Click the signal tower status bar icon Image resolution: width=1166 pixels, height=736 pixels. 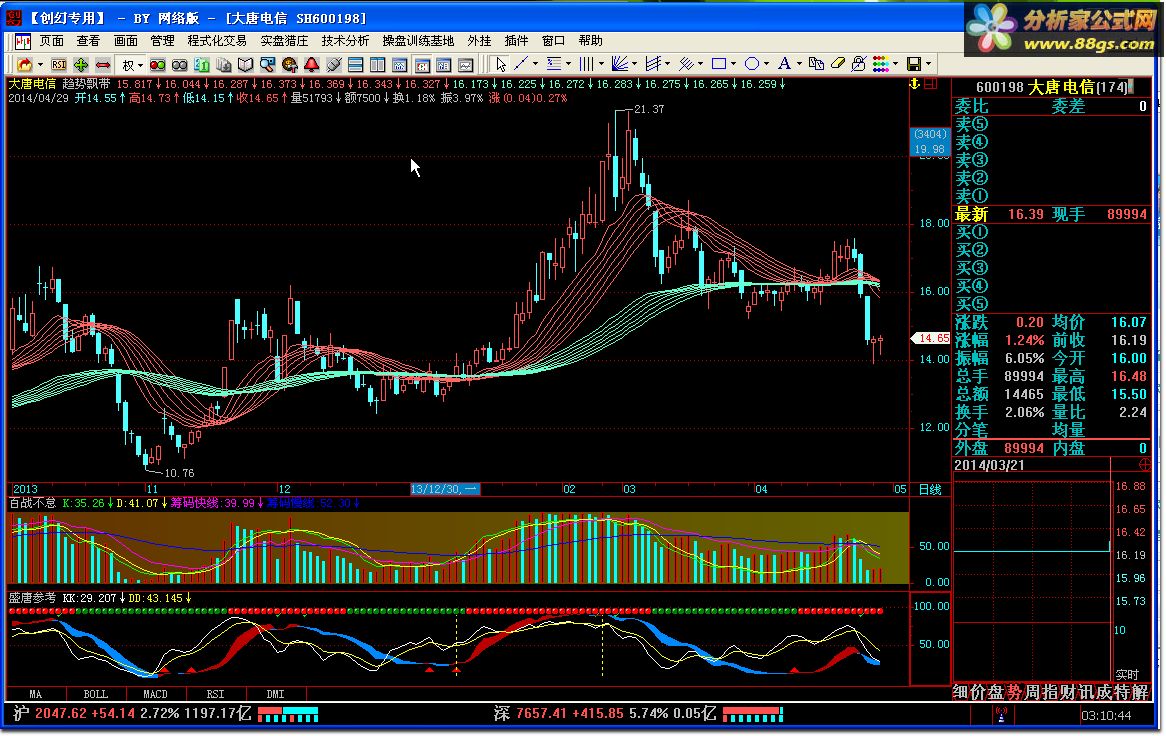[1001, 715]
